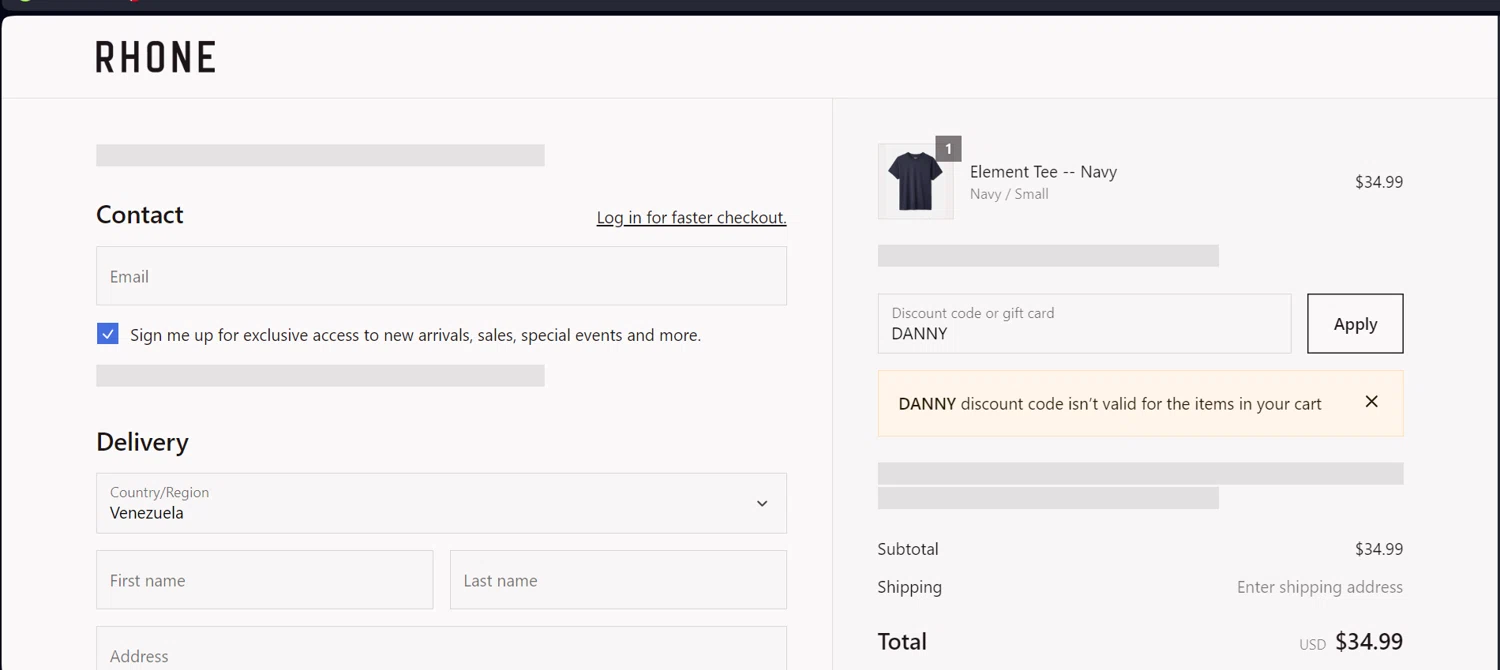Click the RHONE logo

click(155, 57)
